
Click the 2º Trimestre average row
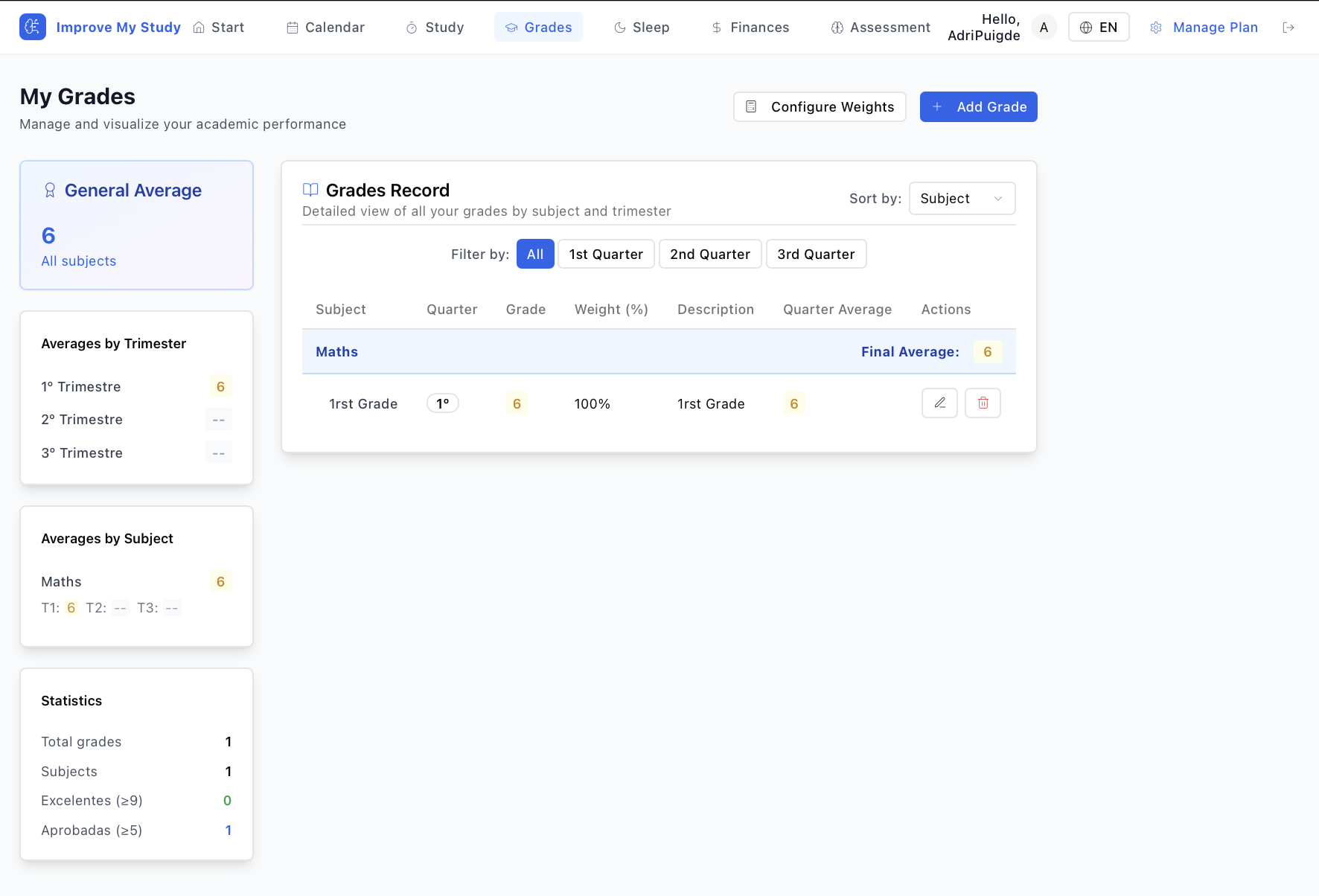tap(137, 420)
